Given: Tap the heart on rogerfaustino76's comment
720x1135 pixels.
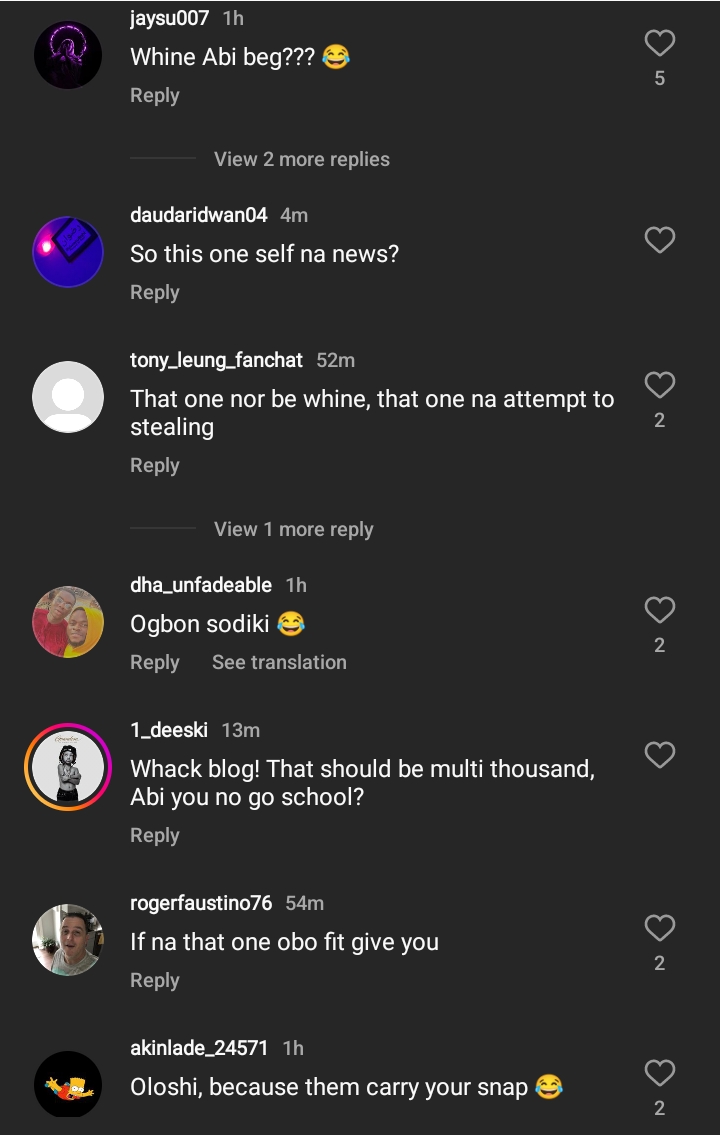Looking at the screenshot, I should coord(659,927).
